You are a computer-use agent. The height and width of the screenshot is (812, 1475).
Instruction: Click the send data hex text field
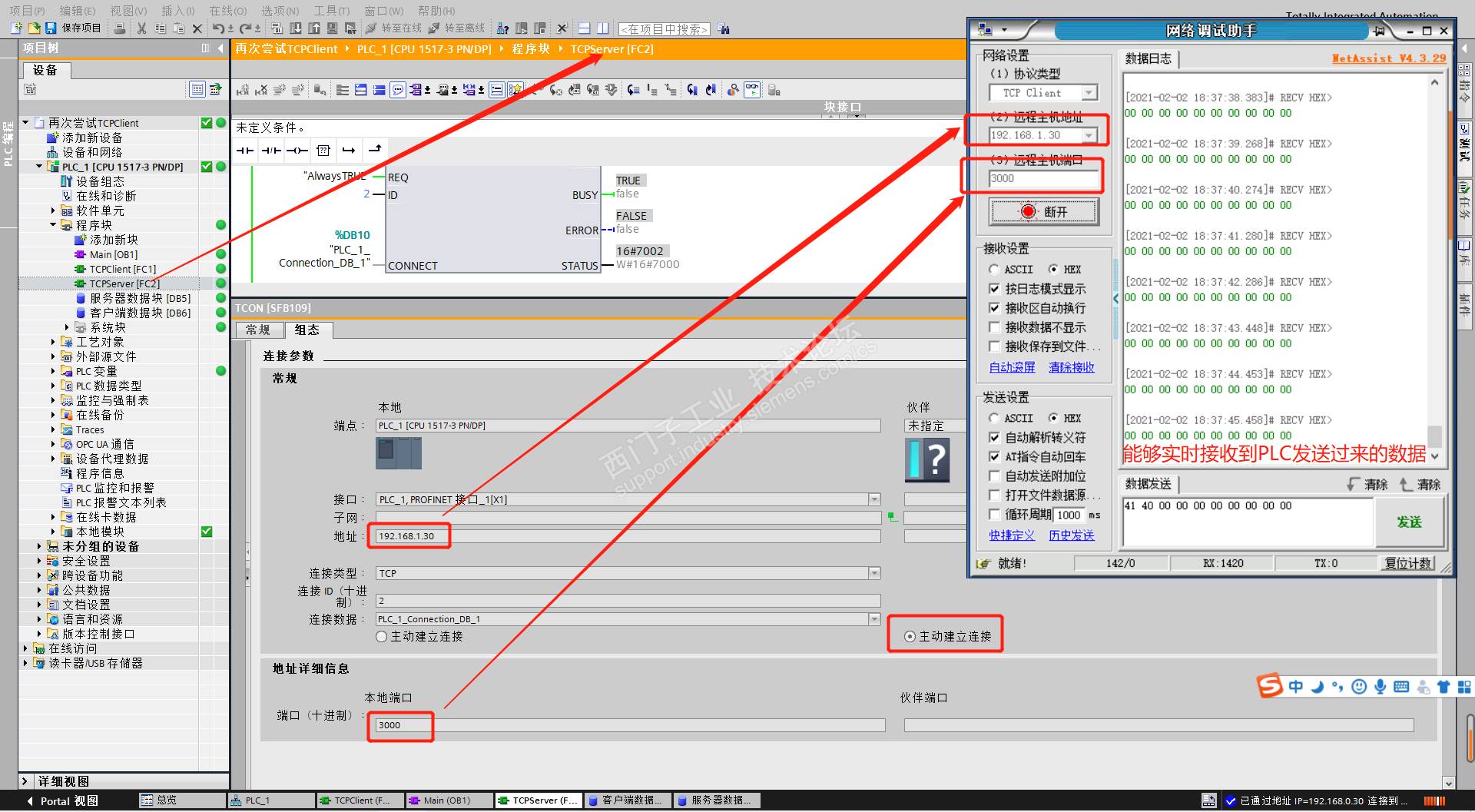pos(1248,522)
